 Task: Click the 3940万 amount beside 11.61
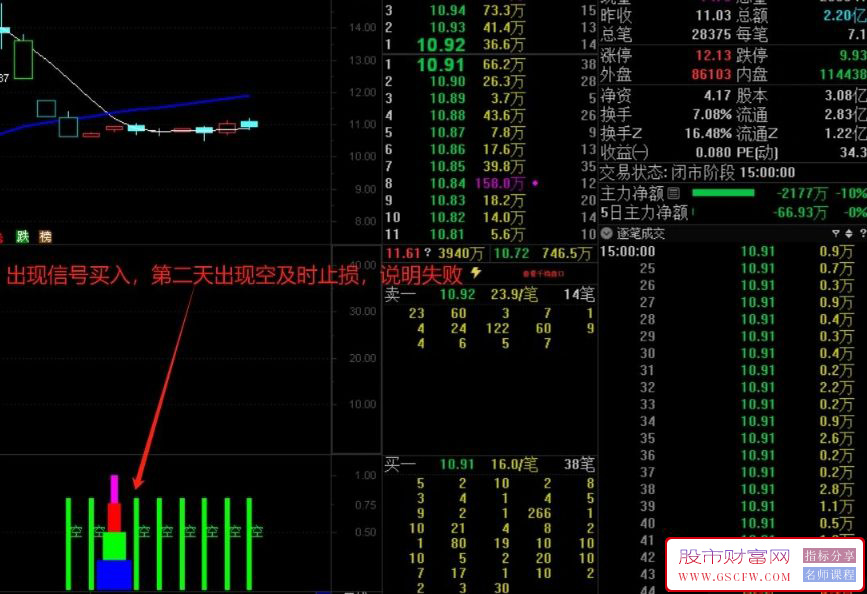point(461,254)
